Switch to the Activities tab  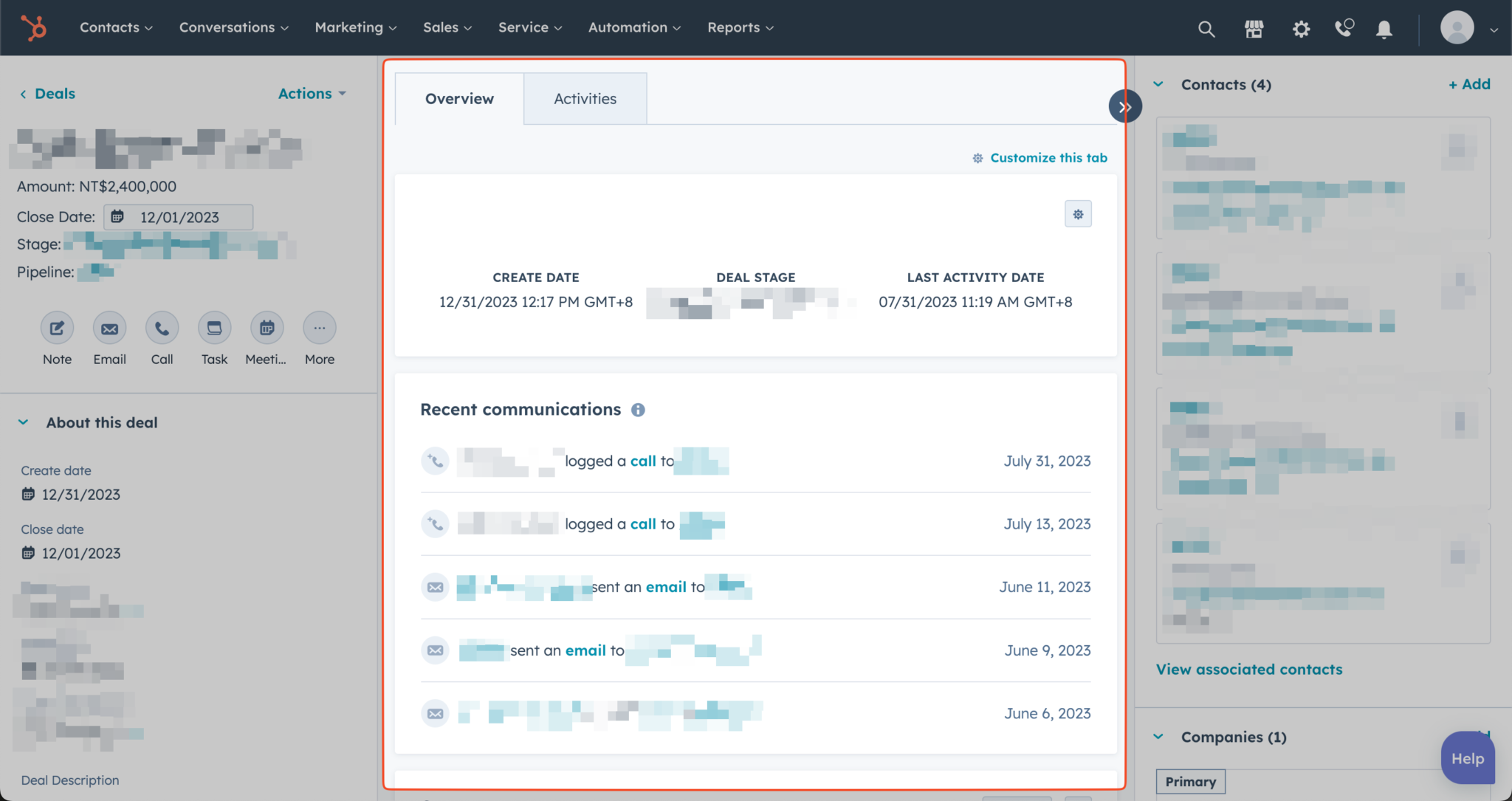tap(584, 98)
